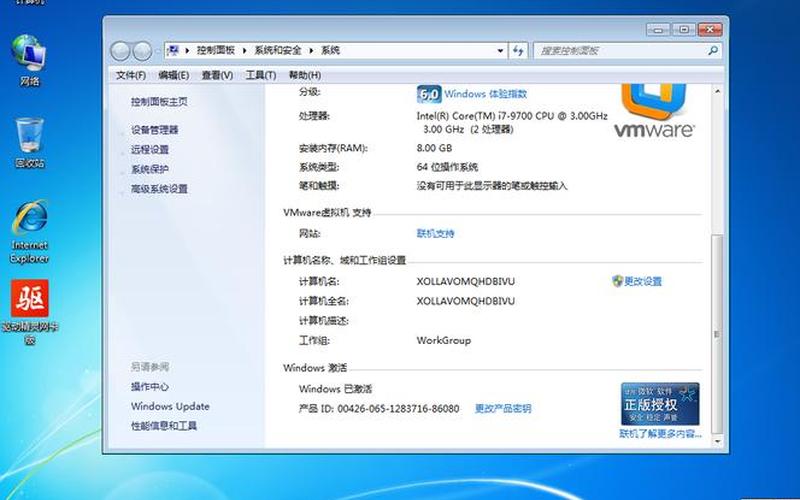The height and width of the screenshot is (500, 800).
Task: Open the address bar history dropdown
Action: tap(500, 51)
